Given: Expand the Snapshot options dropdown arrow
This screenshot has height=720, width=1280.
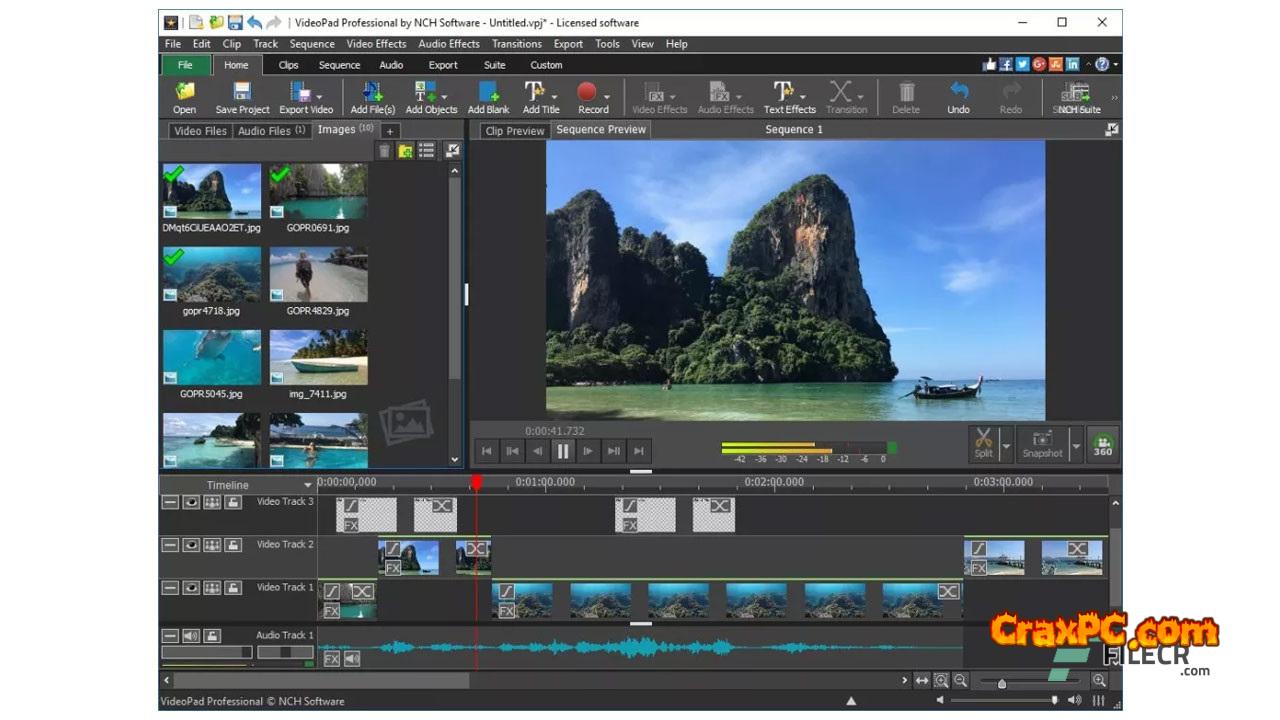Looking at the screenshot, I should pos(1076,444).
